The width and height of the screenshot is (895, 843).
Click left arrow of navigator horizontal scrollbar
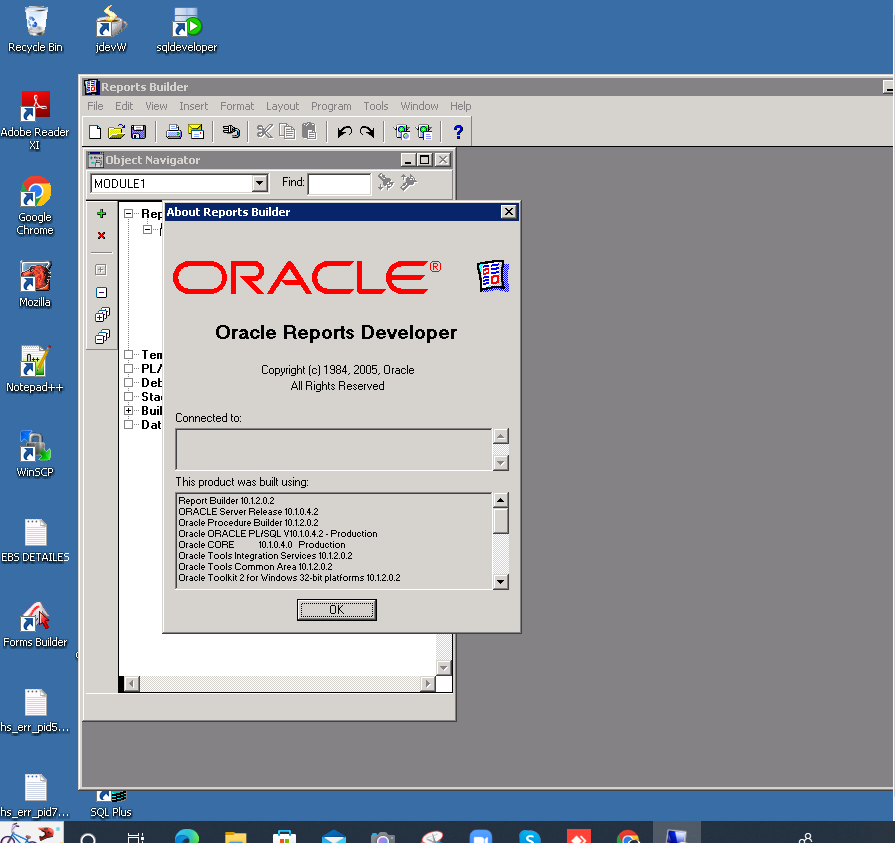[132, 683]
